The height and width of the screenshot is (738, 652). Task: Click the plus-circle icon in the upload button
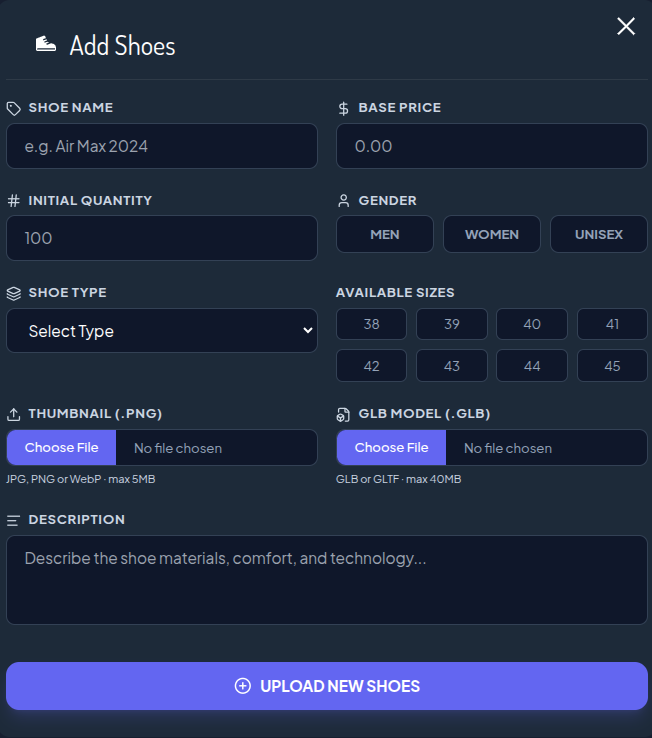pyautogui.click(x=242, y=686)
